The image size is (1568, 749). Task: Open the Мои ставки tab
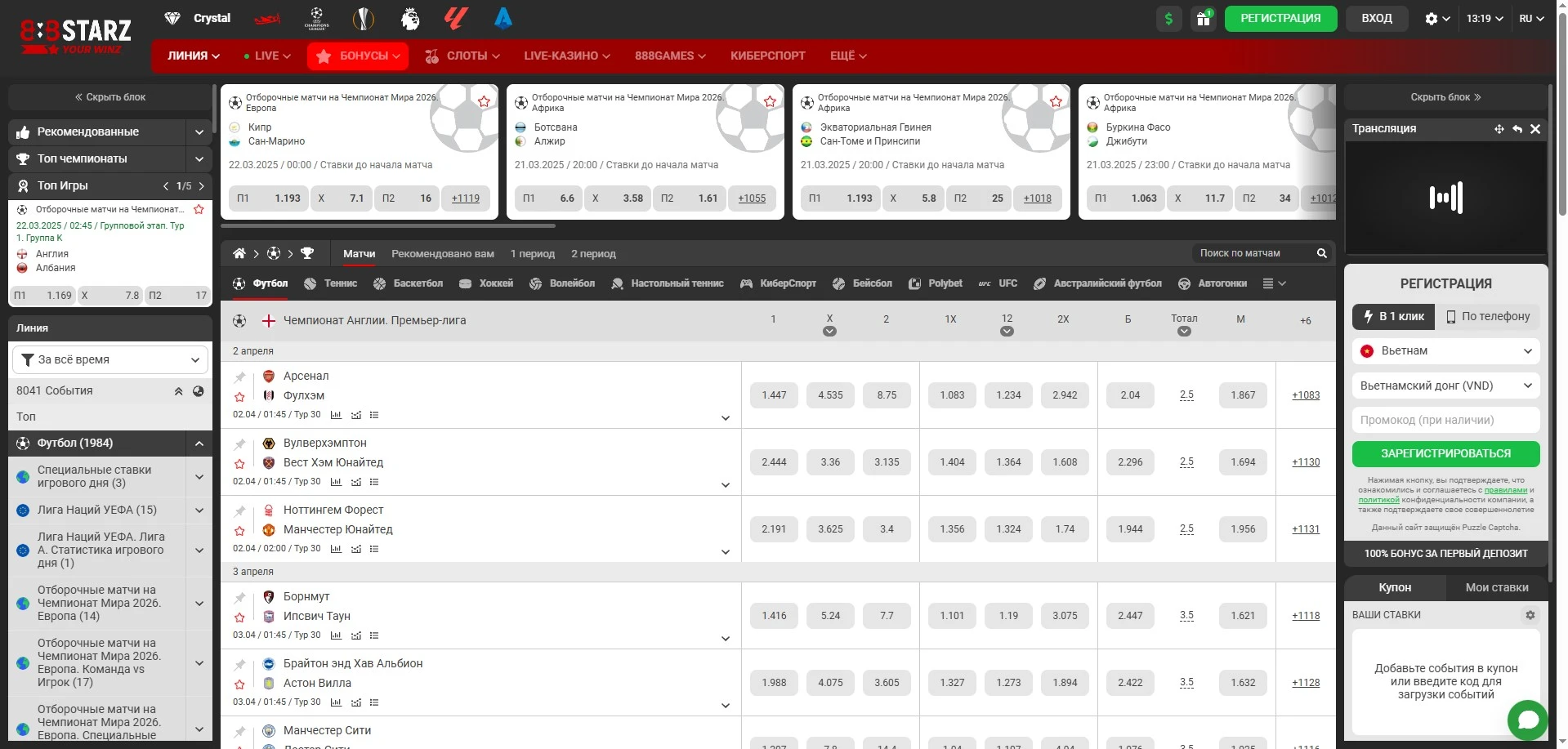tap(1496, 587)
